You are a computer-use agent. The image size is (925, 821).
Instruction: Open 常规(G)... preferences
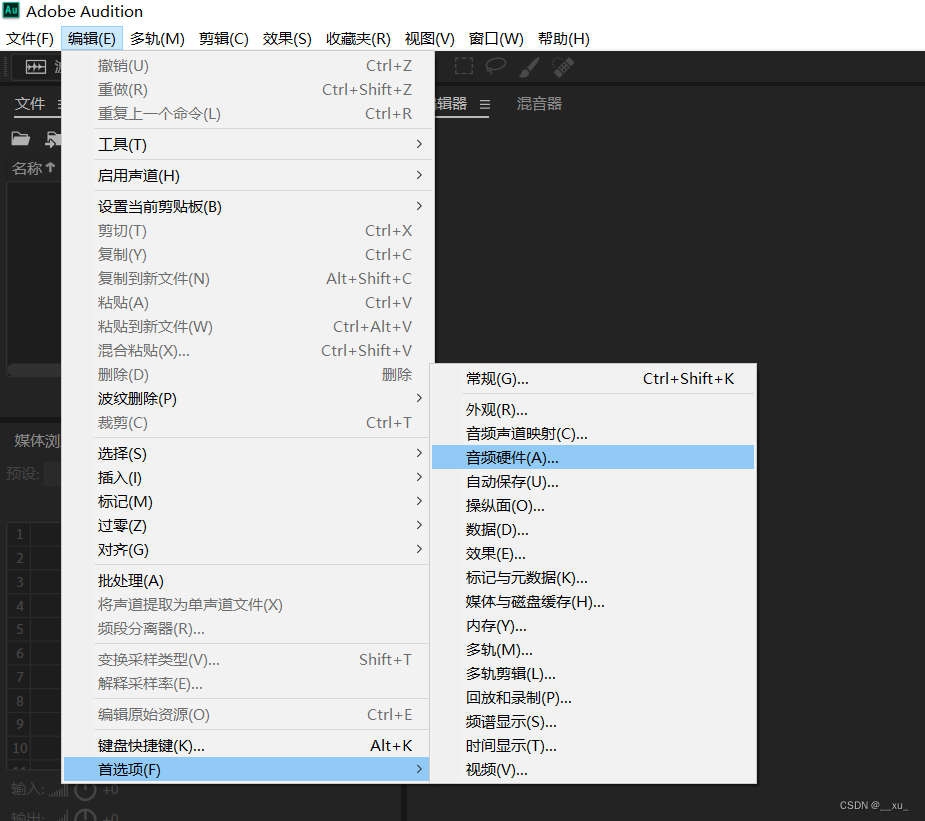coord(593,379)
